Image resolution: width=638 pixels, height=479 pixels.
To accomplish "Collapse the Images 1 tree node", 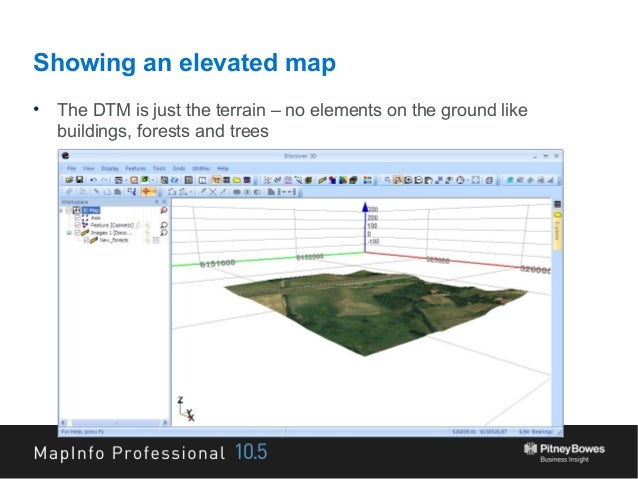I will click(x=69, y=233).
